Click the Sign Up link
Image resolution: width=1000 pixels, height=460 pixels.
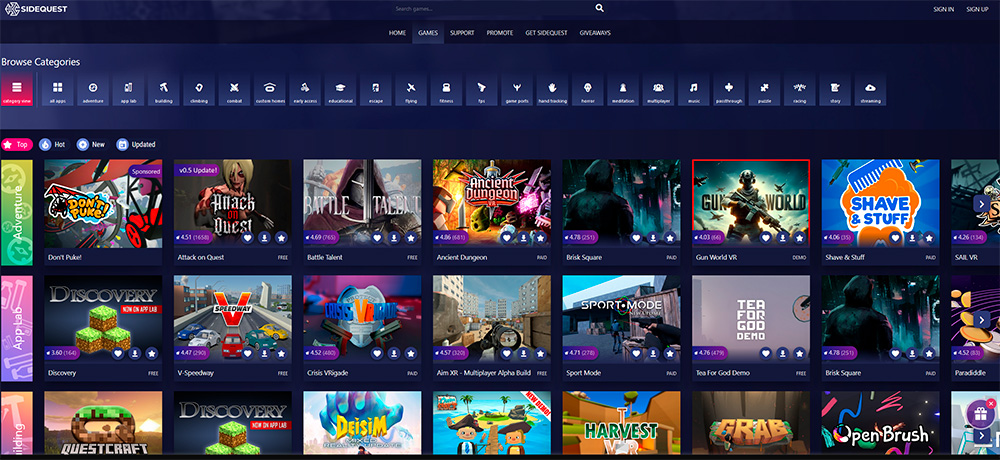977,9
